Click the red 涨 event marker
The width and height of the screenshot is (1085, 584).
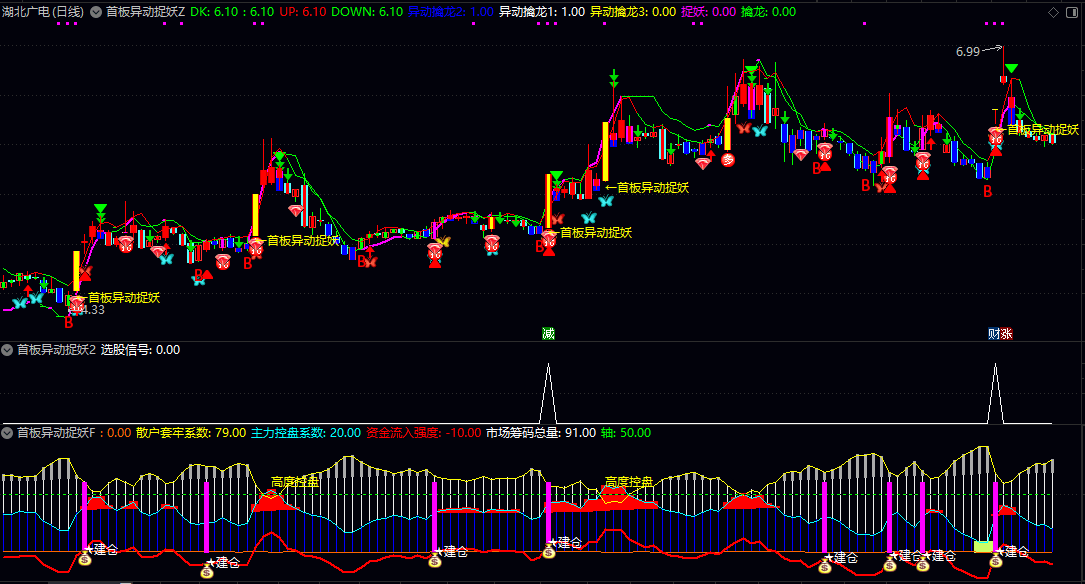tap(1006, 334)
